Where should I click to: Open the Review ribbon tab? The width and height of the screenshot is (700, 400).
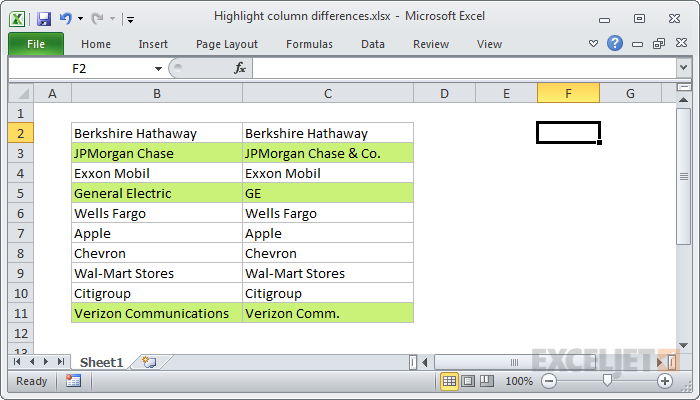click(x=431, y=44)
